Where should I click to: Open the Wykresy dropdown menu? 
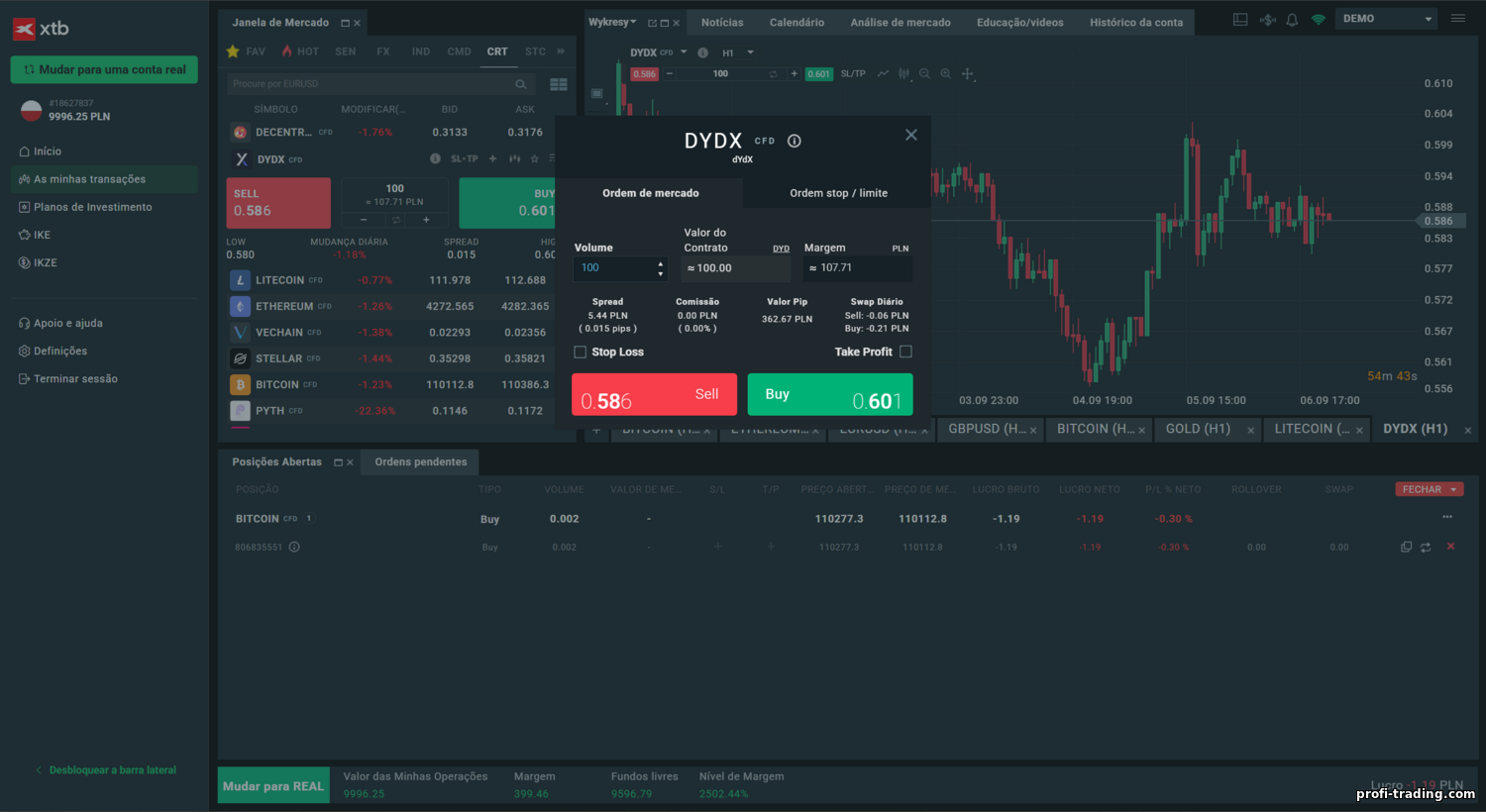point(608,21)
